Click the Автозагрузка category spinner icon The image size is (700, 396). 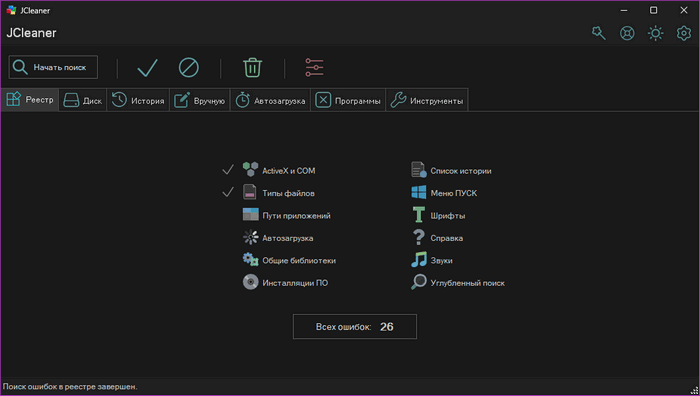(250, 237)
